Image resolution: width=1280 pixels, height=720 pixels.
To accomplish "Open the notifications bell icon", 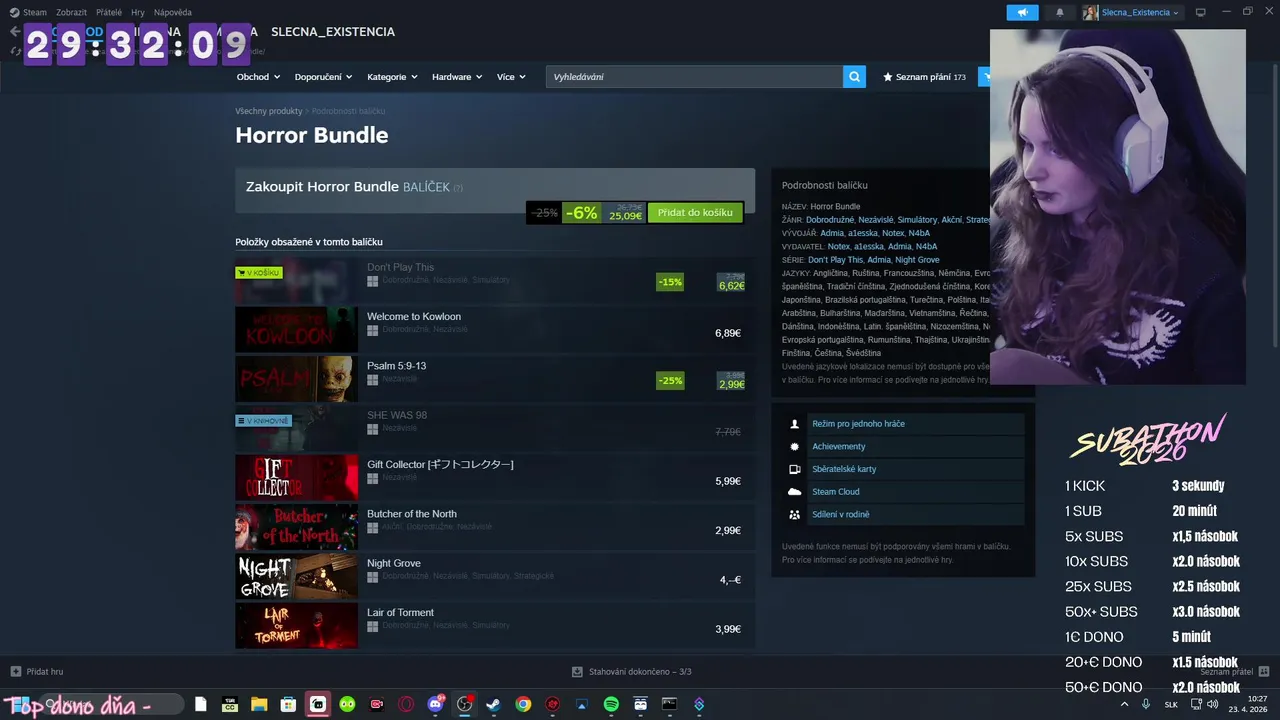I will (1060, 12).
